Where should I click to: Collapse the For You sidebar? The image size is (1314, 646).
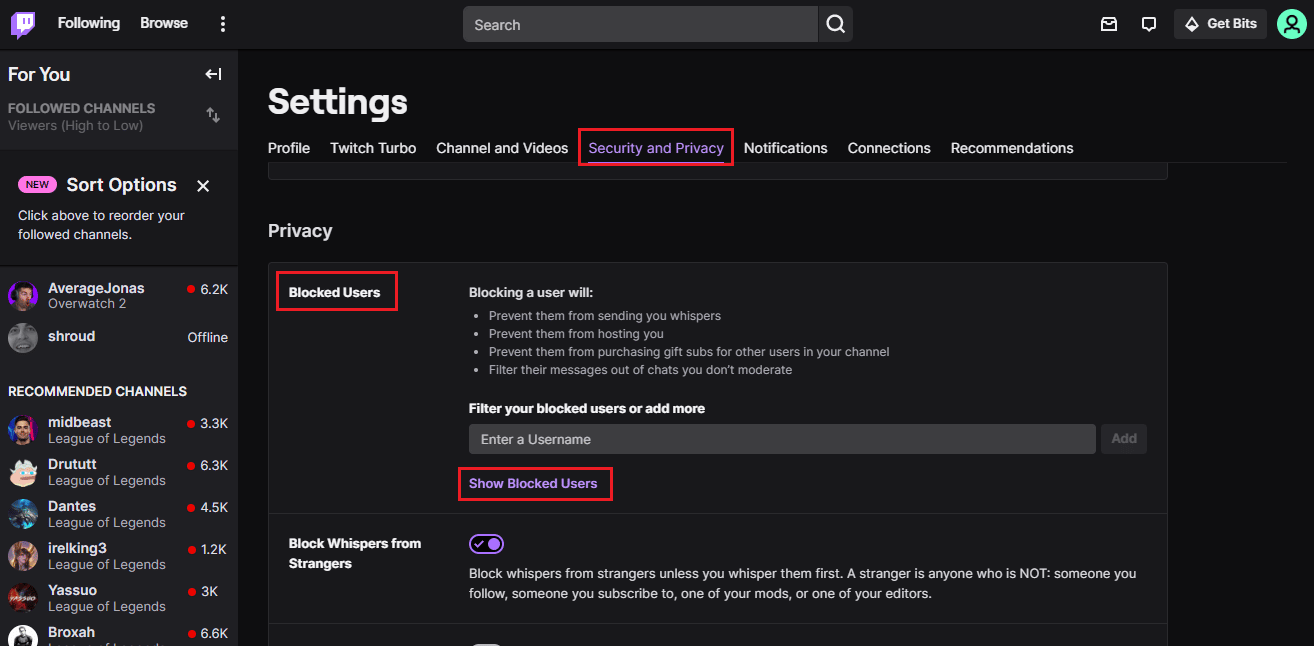pyautogui.click(x=213, y=74)
